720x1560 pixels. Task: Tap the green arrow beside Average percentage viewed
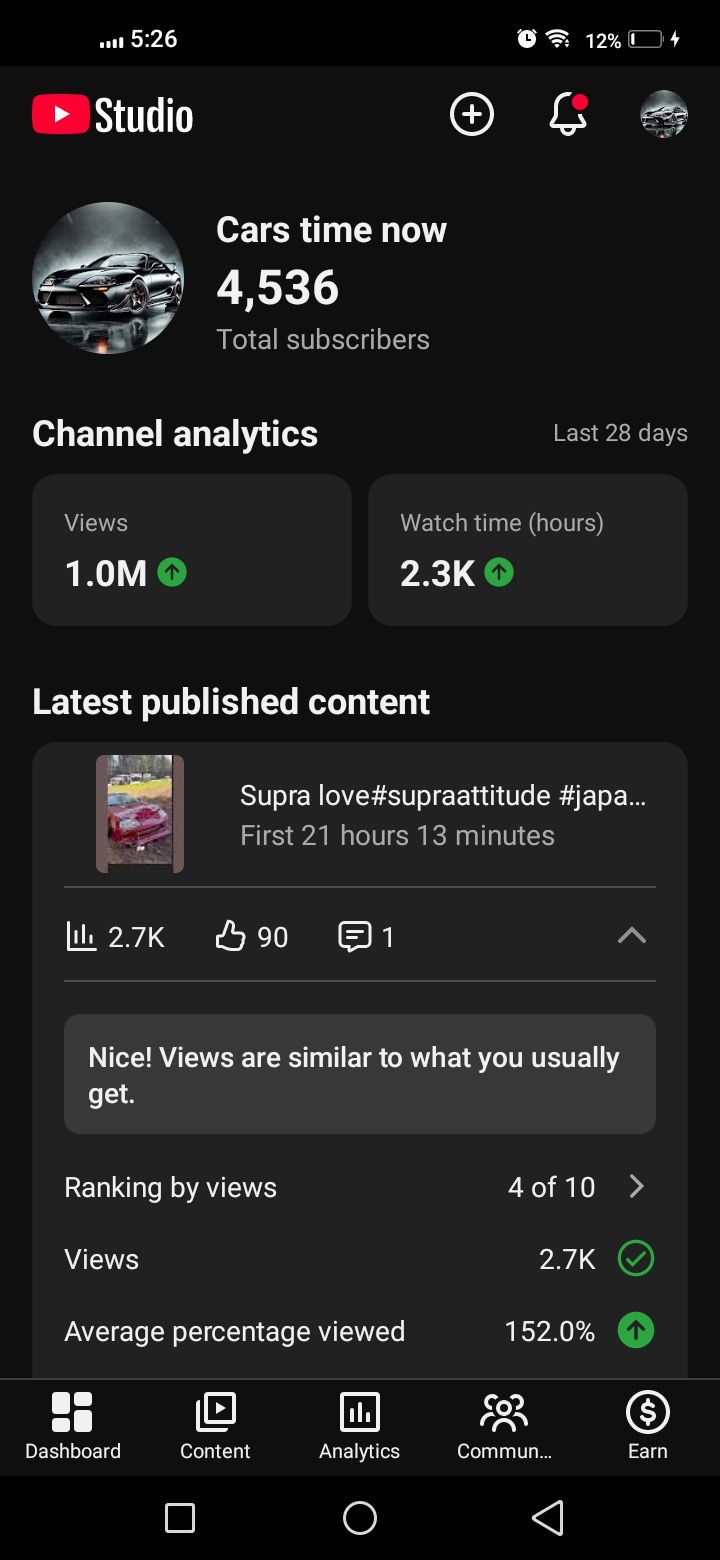pos(636,1331)
